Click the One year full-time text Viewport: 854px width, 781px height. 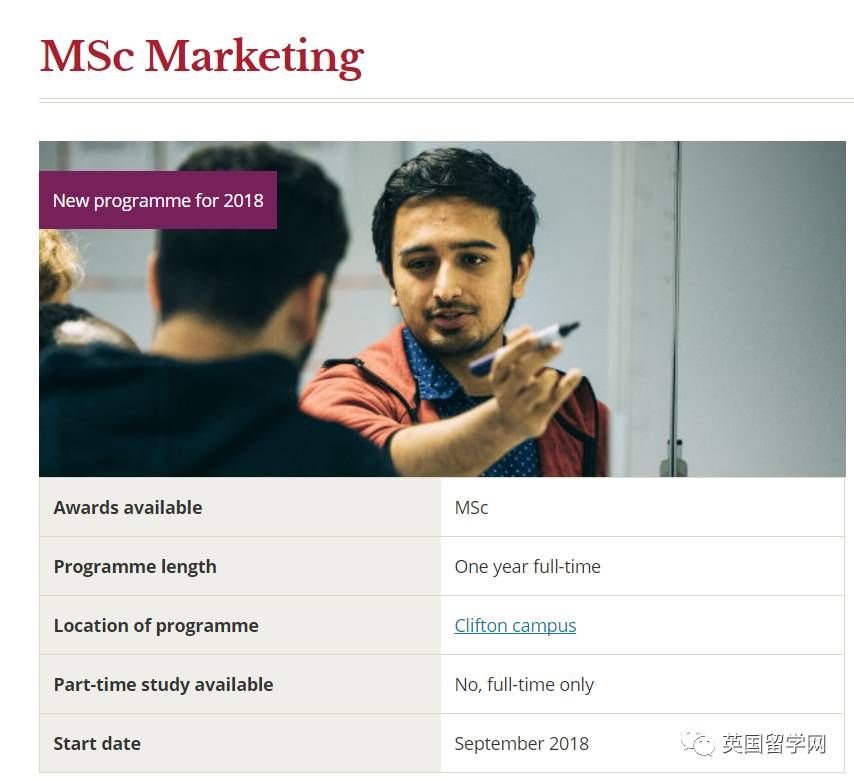click(527, 566)
